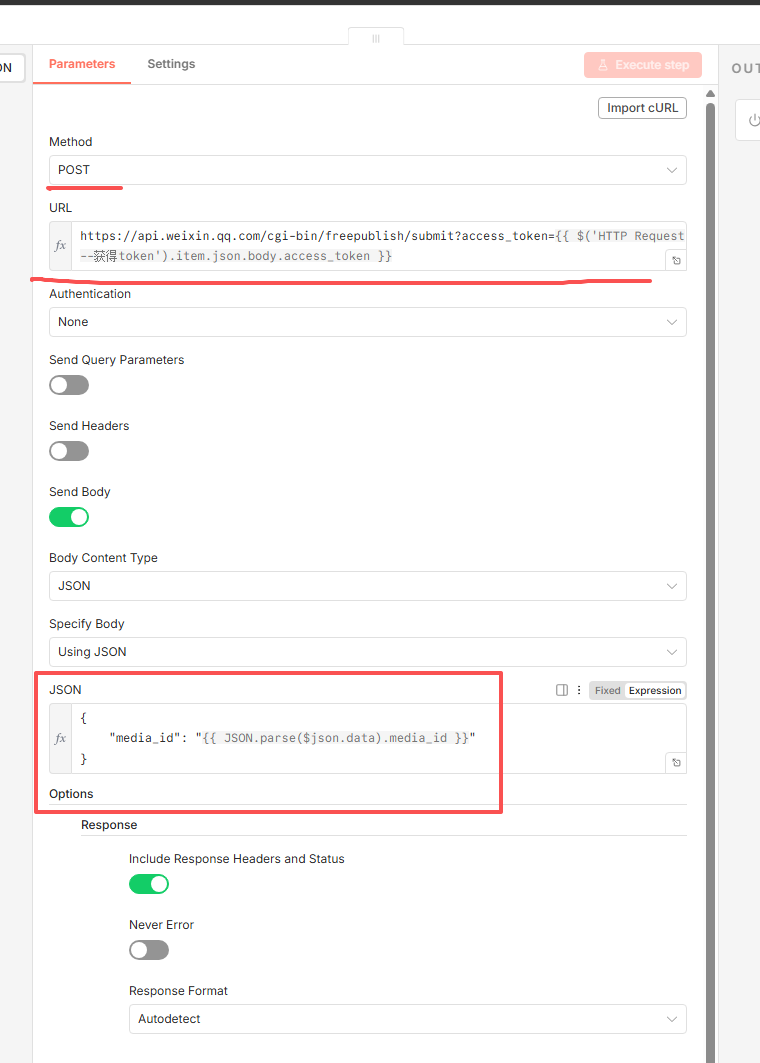This screenshot has width=760, height=1063.
Task: Disable the Send Body toggle
Action: [69, 517]
